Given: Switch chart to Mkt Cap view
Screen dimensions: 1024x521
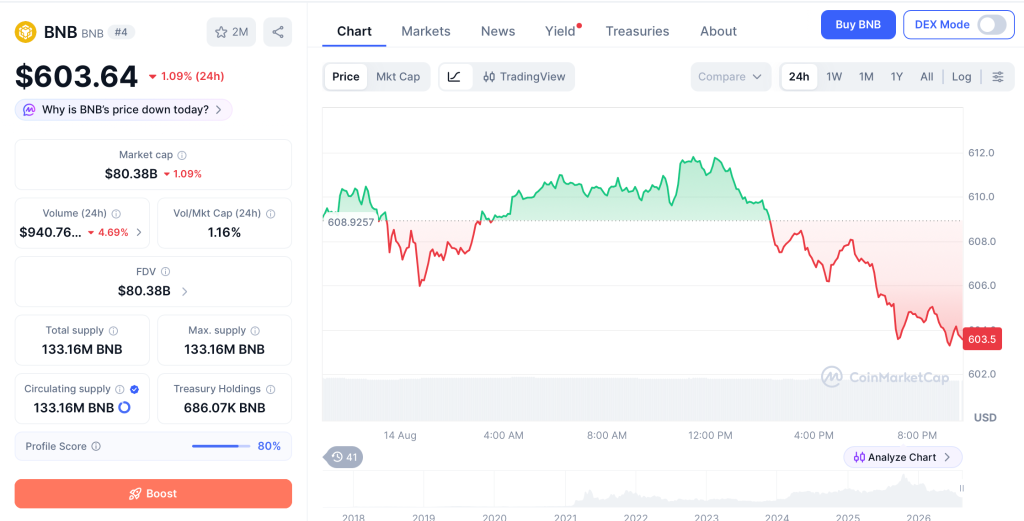Looking at the screenshot, I should click(x=398, y=76).
